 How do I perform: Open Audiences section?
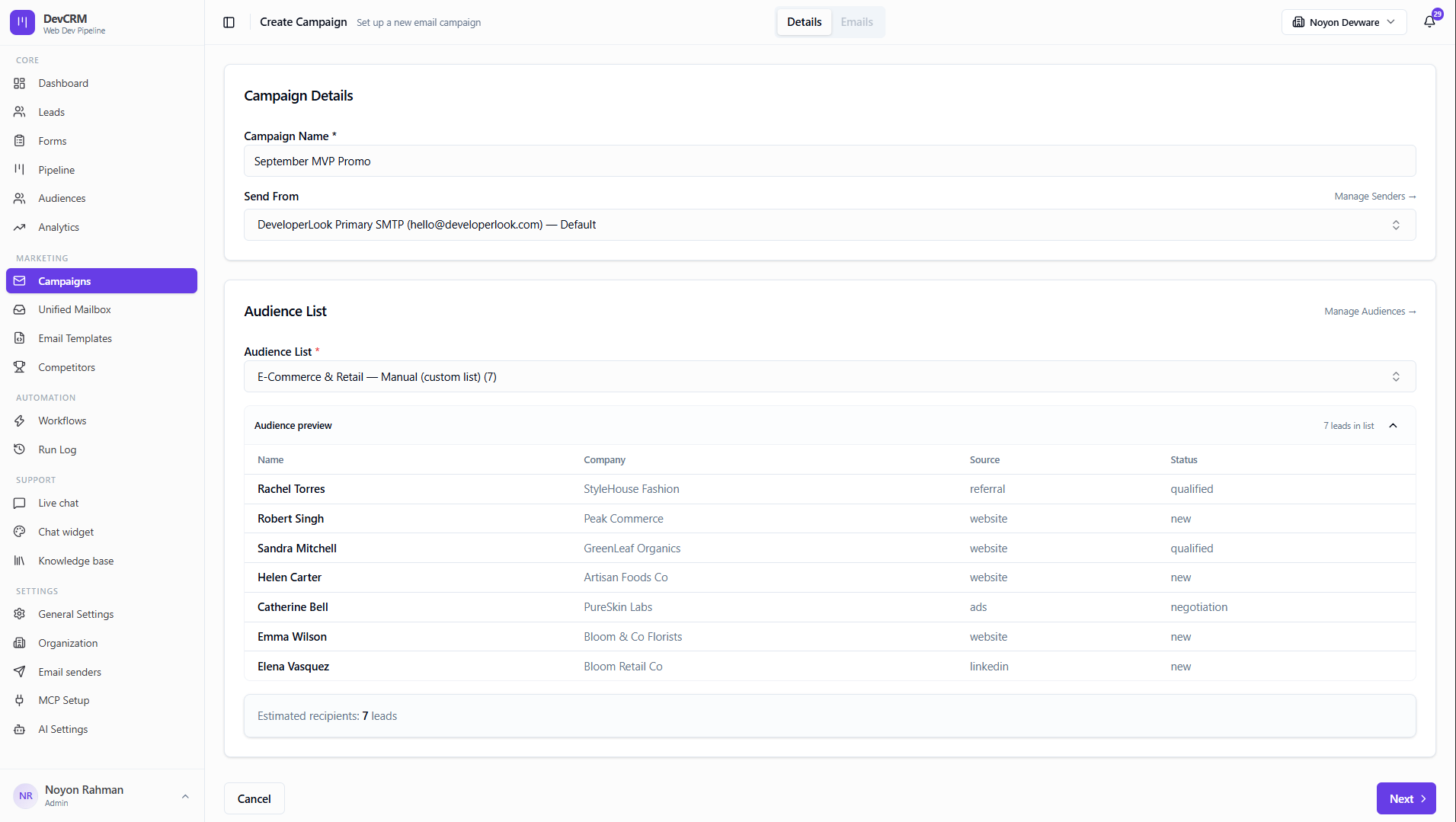click(101, 198)
